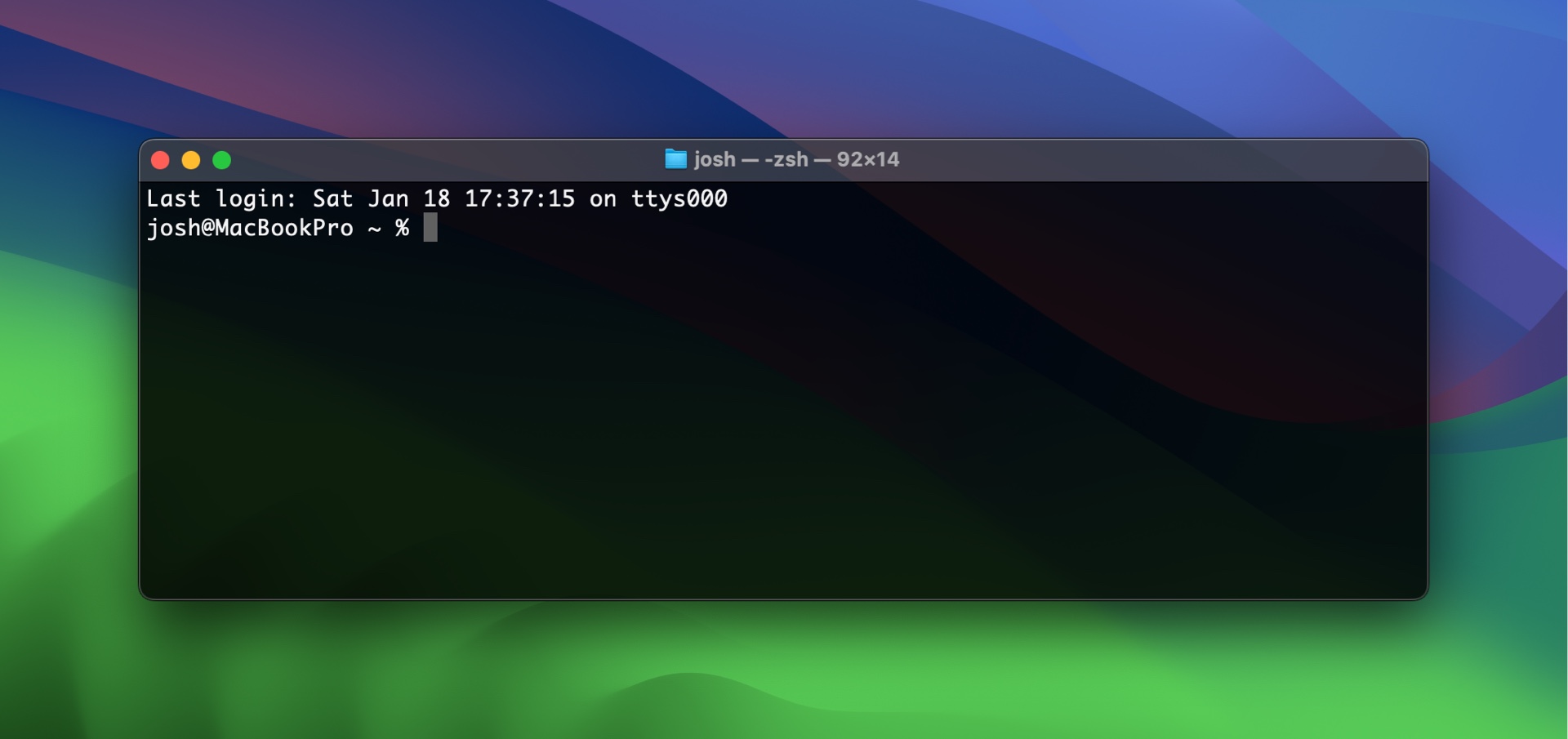The height and width of the screenshot is (739, 1568).
Task: Click the timestamp "17:37:15"
Action: (x=520, y=198)
